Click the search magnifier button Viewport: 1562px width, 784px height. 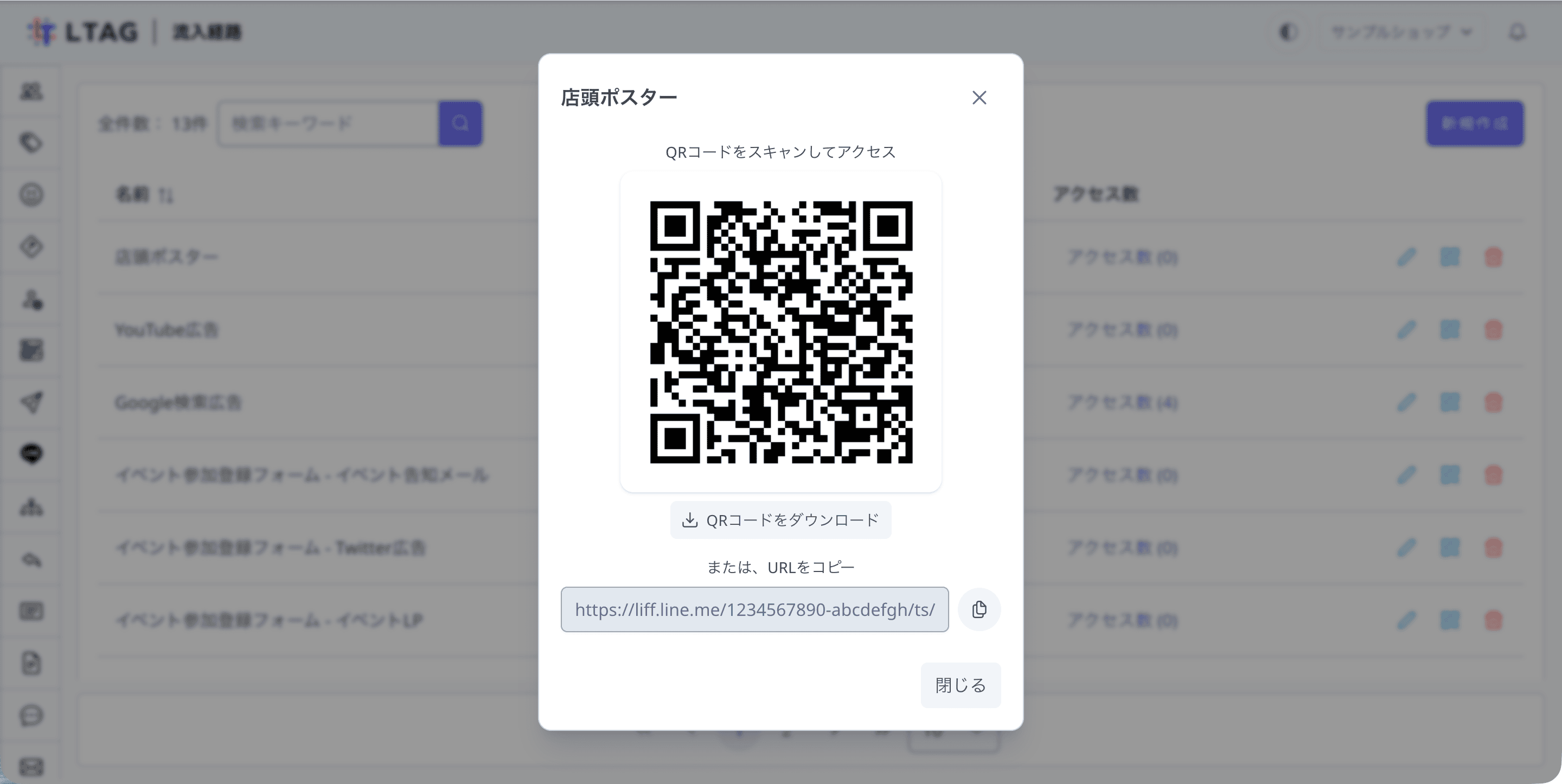(460, 124)
